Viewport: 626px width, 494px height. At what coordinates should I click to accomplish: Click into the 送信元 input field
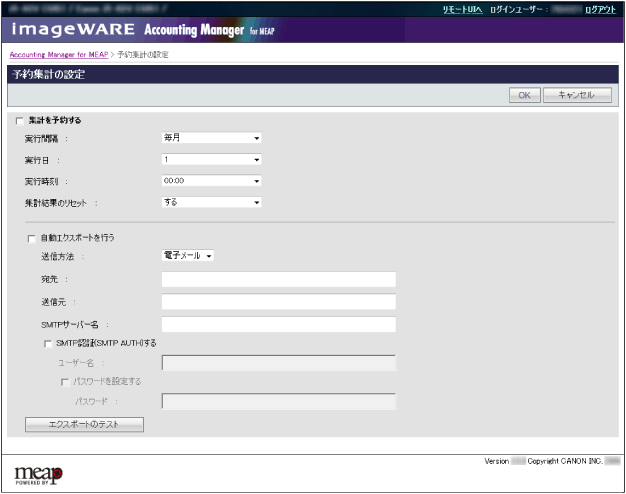(x=278, y=302)
